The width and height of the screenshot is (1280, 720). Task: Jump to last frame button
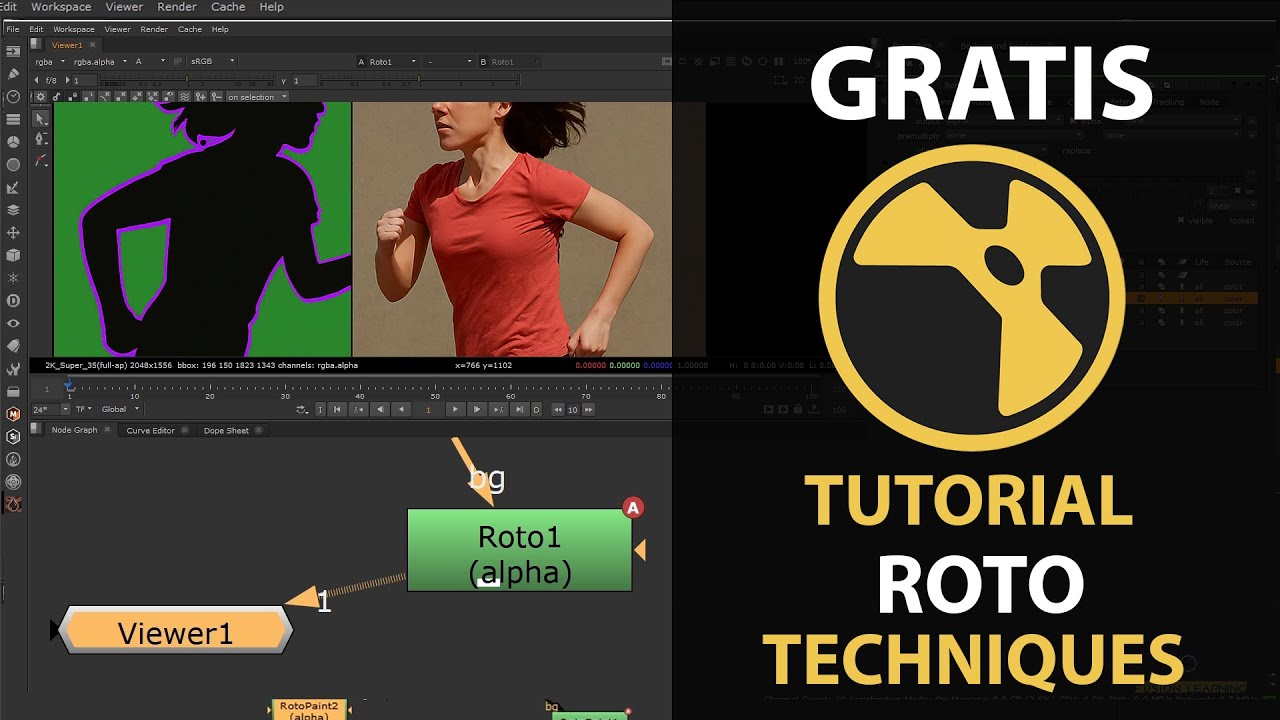coord(519,409)
